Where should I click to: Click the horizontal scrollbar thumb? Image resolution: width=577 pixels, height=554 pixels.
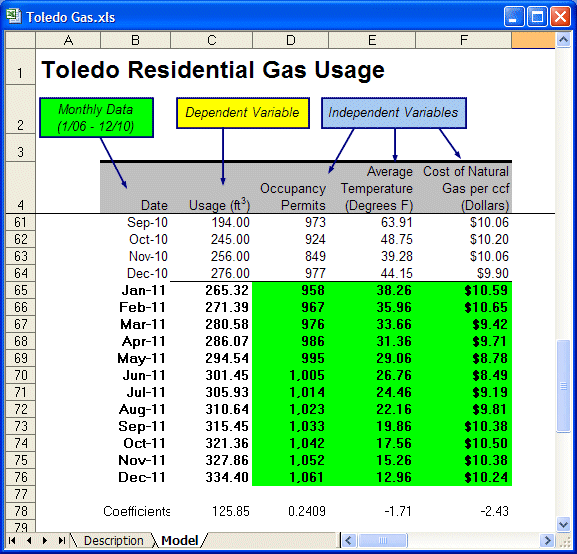[x=383, y=541]
